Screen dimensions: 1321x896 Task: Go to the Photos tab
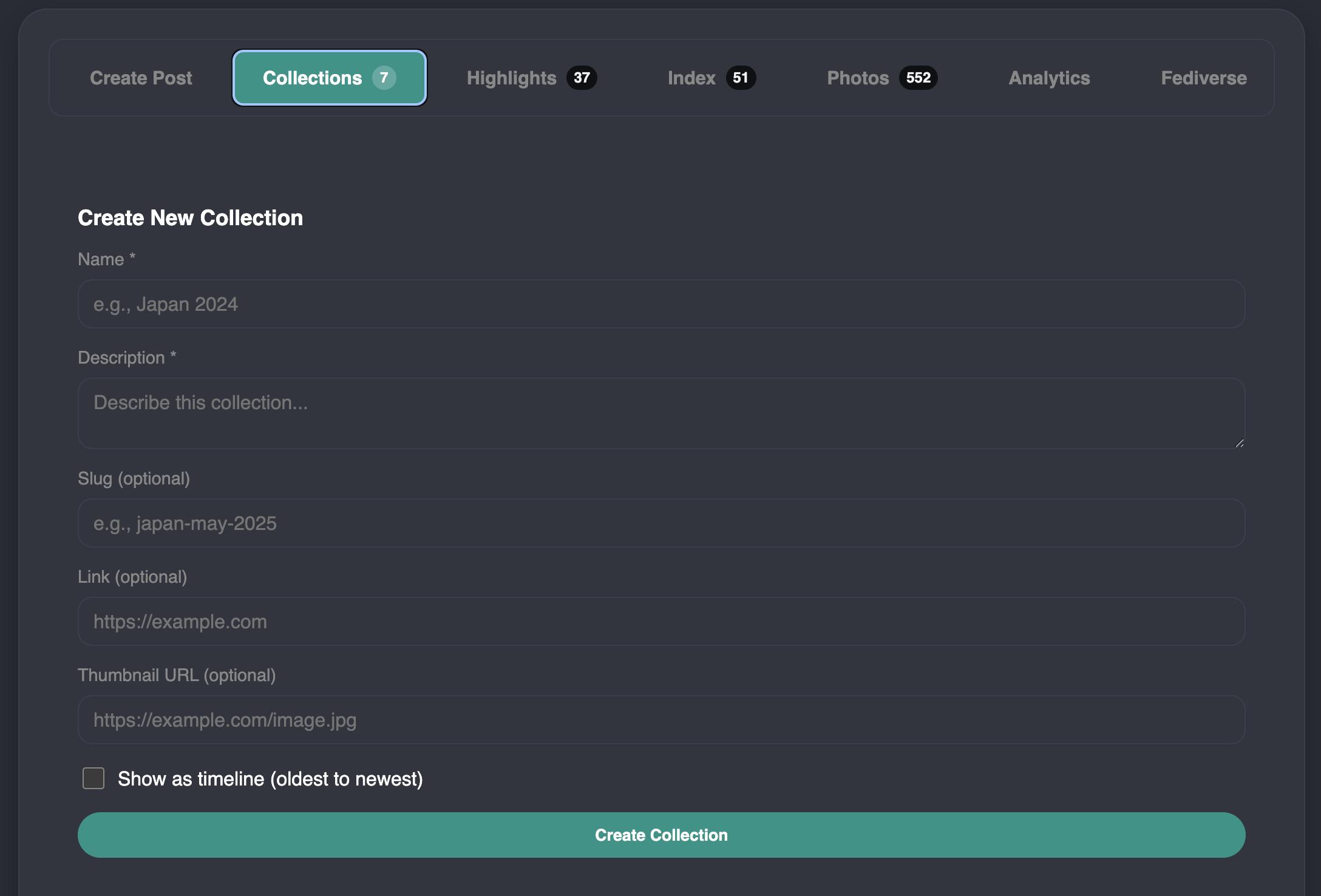857,78
